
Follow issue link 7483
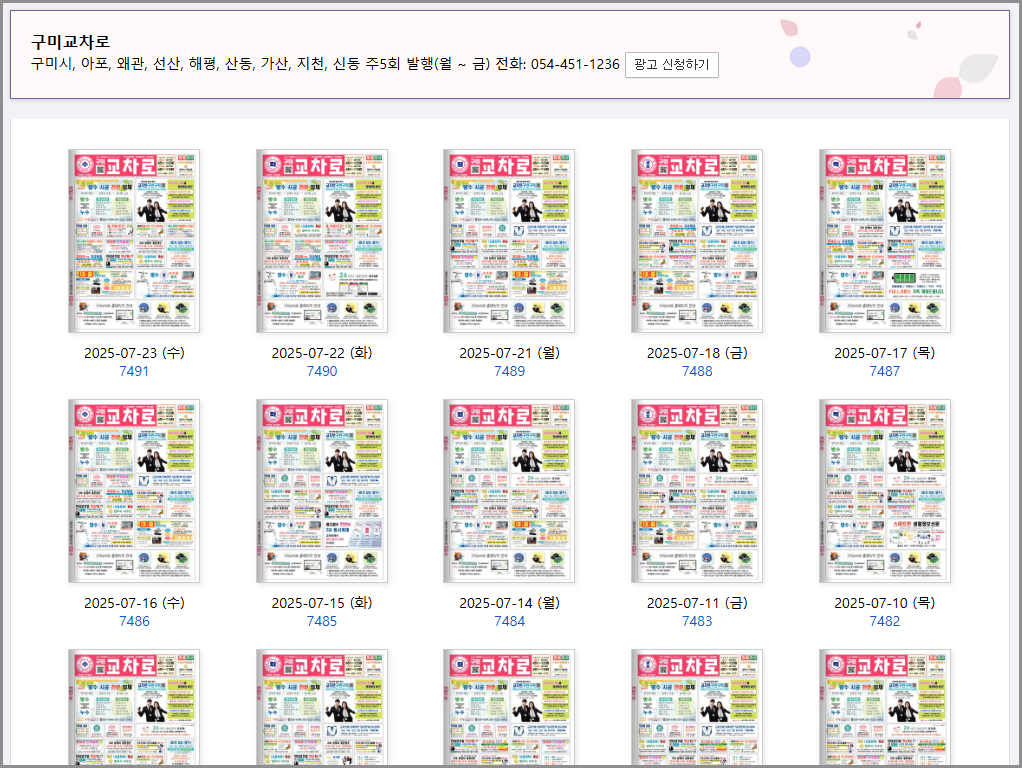[x=697, y=621]
